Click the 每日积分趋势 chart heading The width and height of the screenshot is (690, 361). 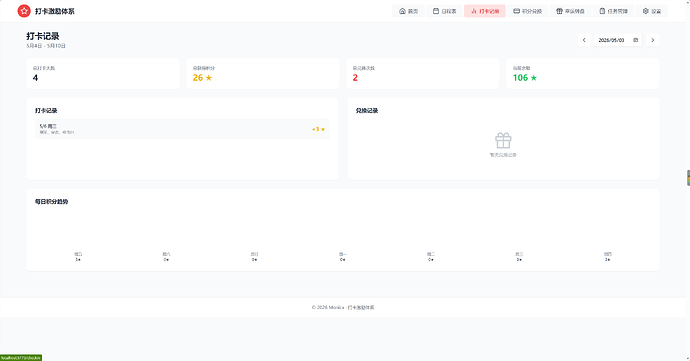51,202
